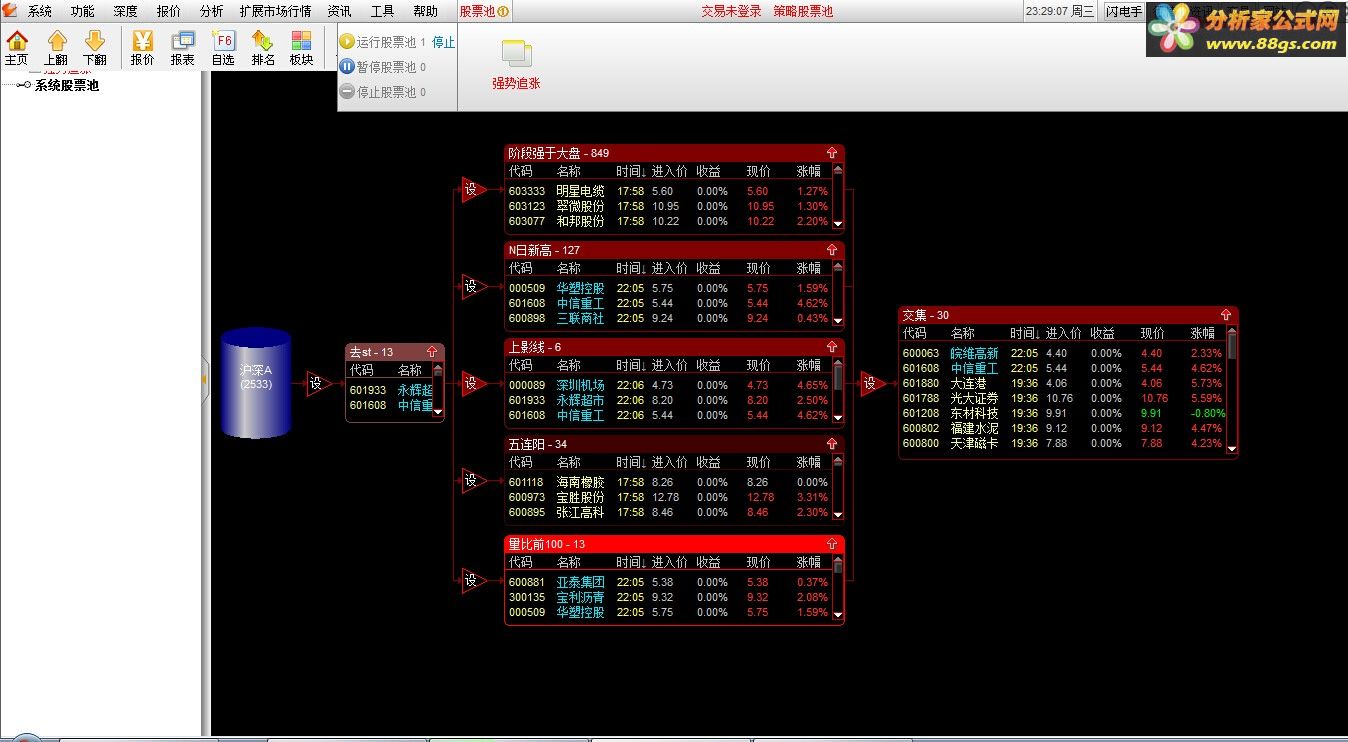This screenshot has width=1348, height=742.
Task: Click the 交集 panel scrollbar thumb
Action: coord(1232,344)
